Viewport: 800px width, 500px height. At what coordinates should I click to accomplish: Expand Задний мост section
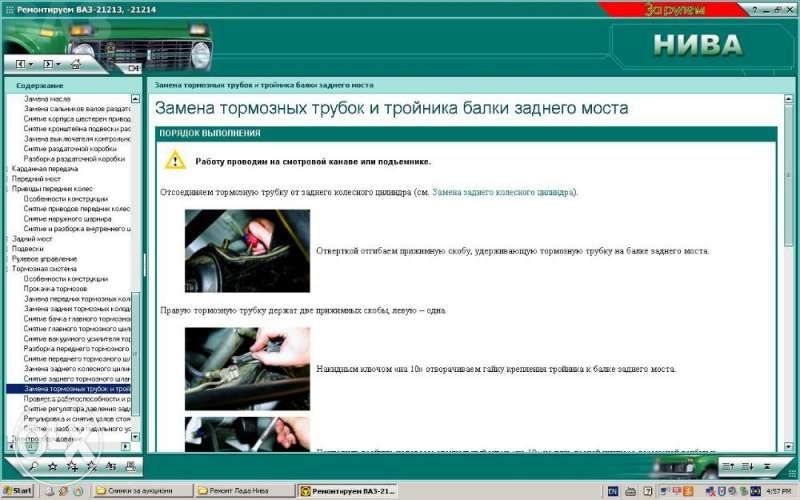point(32,239)
